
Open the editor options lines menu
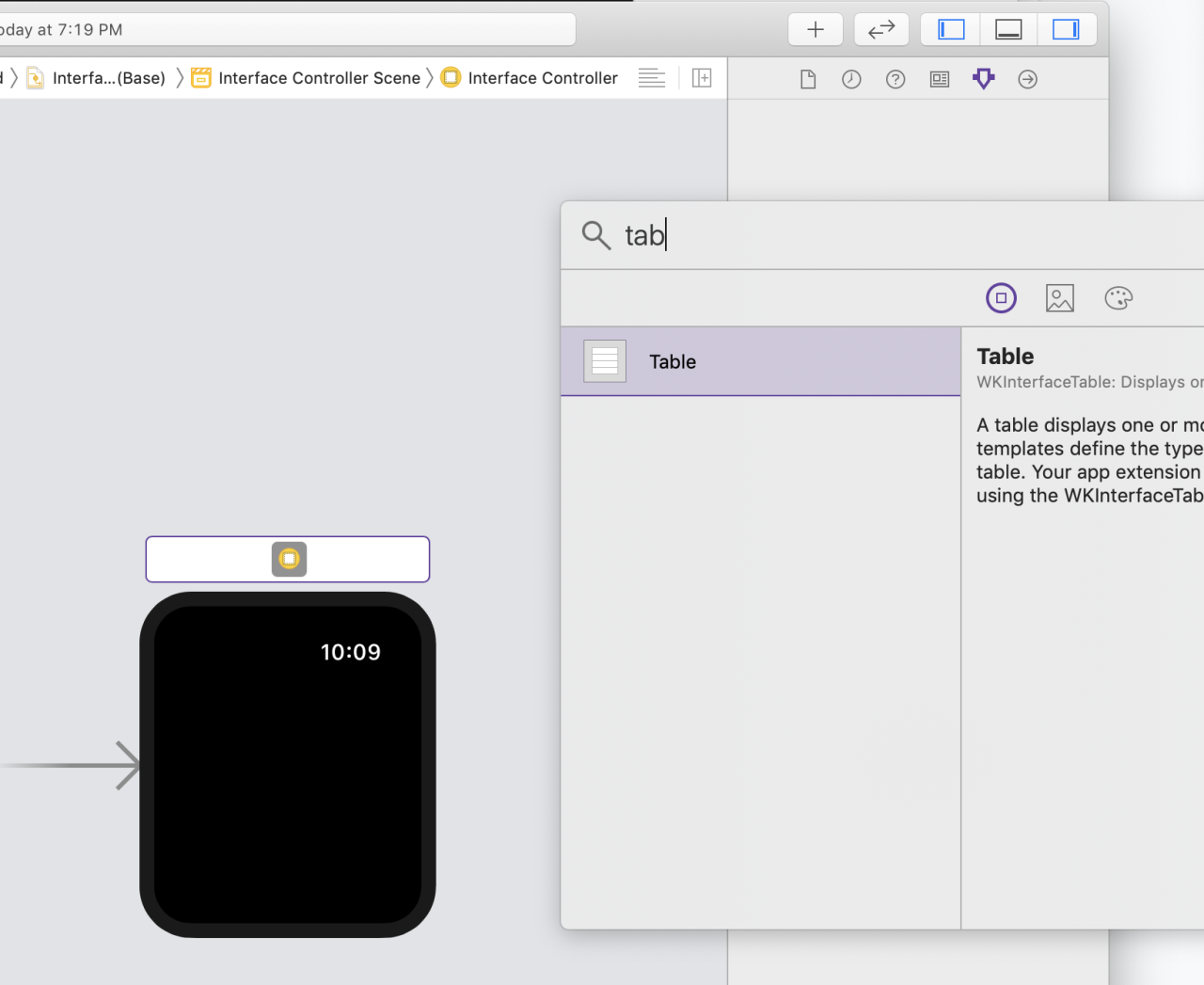tap(651, 78)
